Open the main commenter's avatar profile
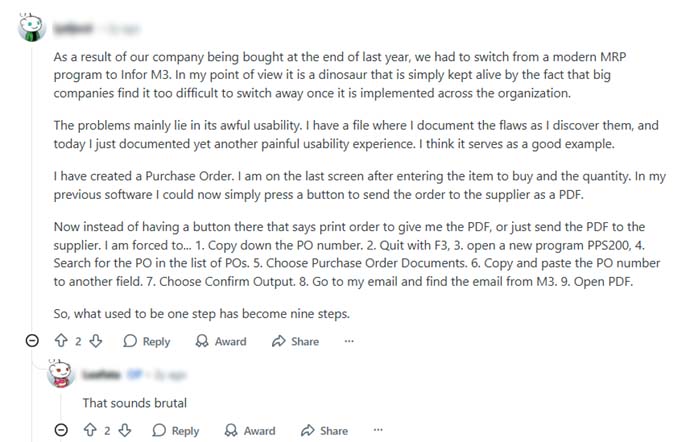The image size is (694, 442). tap(31, 27)
